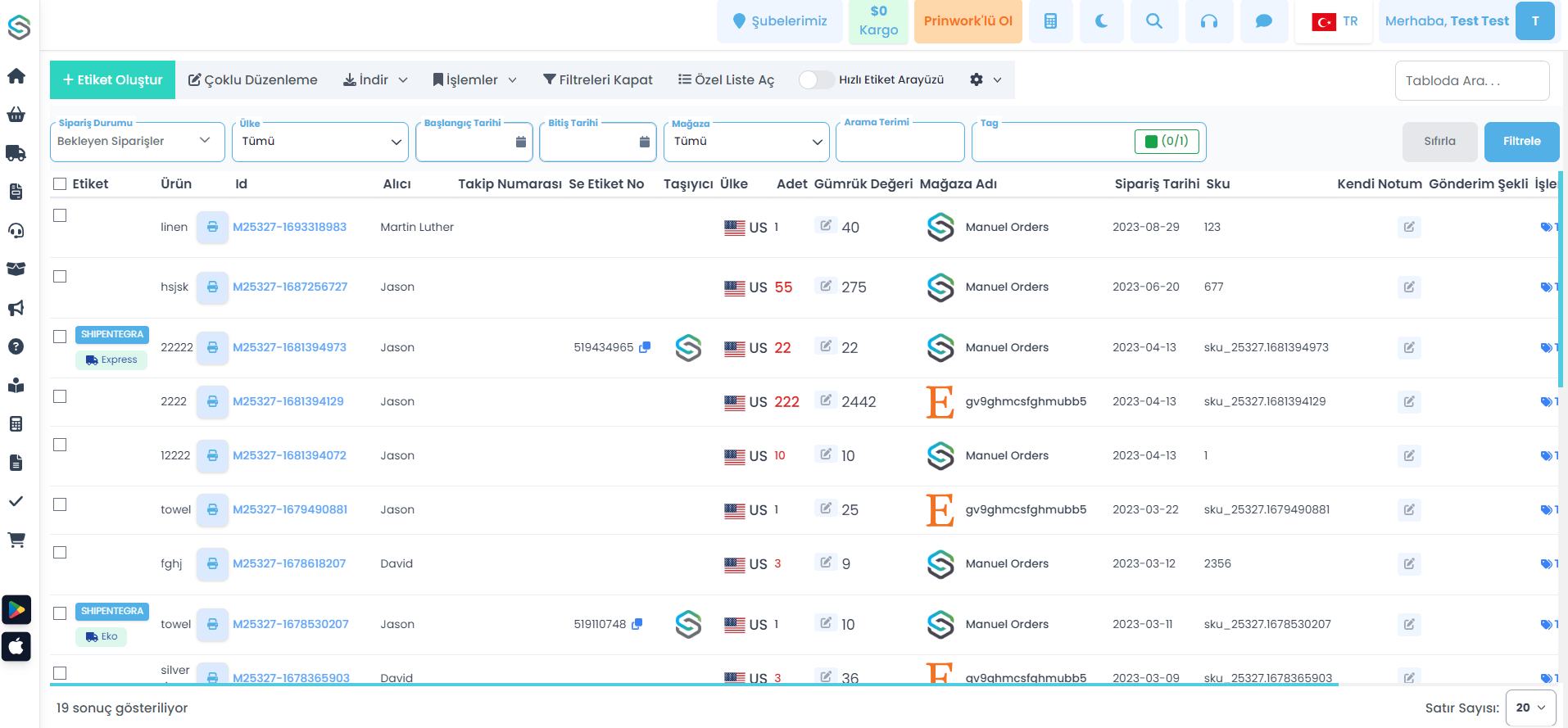The height and width of the screenshot is (728, 1568).
Task: Check the 12222 order row checkbox
Action: pos(60,445)
